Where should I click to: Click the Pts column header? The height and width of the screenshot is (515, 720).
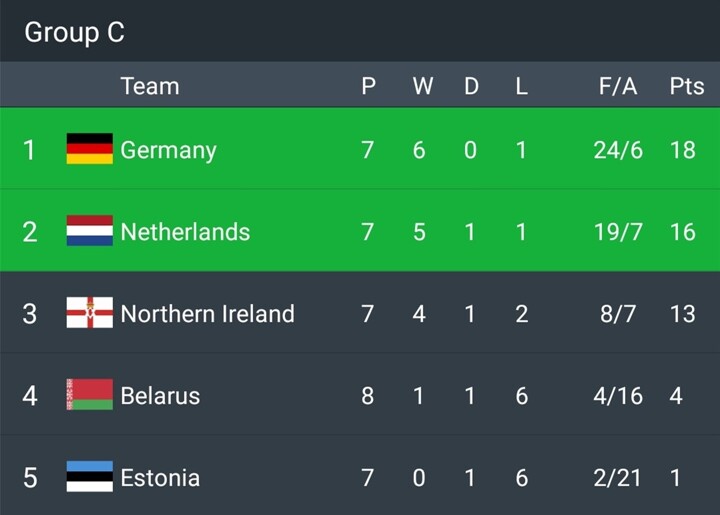click(x=686, y=86)
